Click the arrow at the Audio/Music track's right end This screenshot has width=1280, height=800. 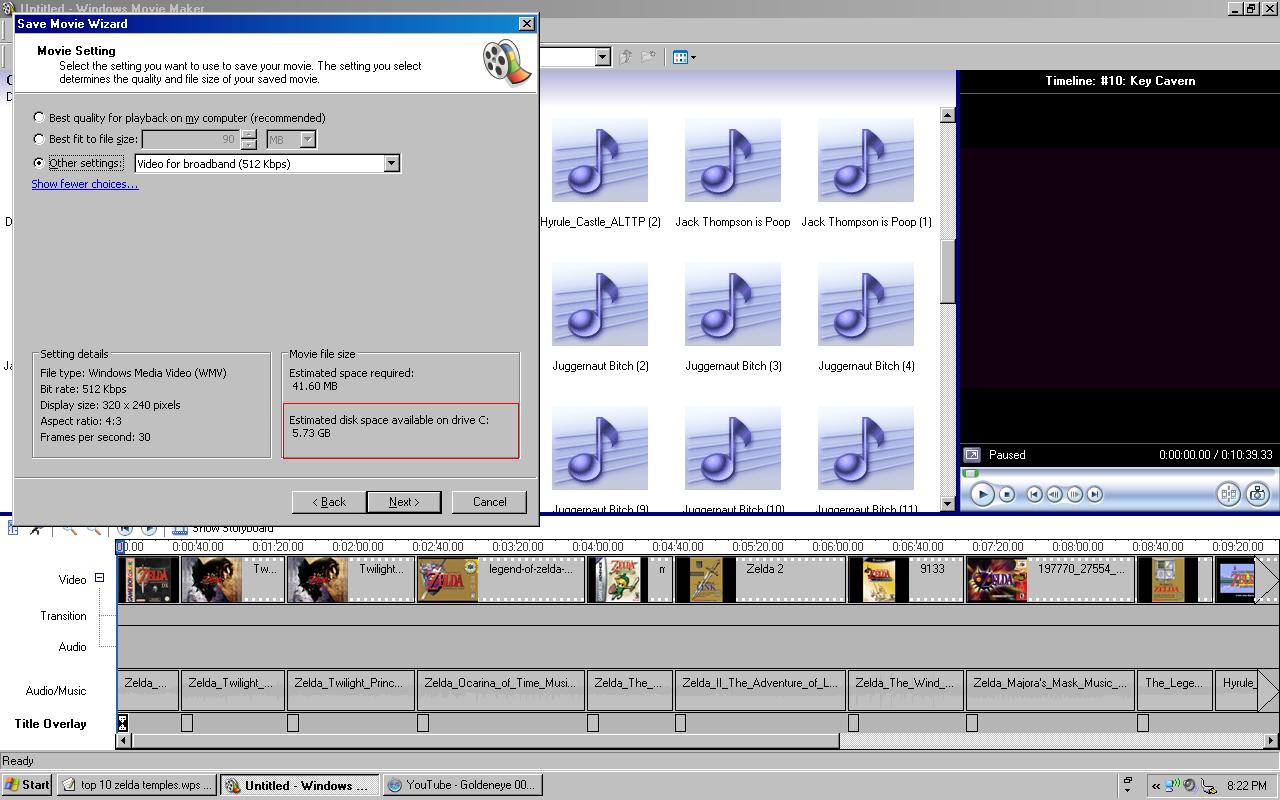point(1267,690)
